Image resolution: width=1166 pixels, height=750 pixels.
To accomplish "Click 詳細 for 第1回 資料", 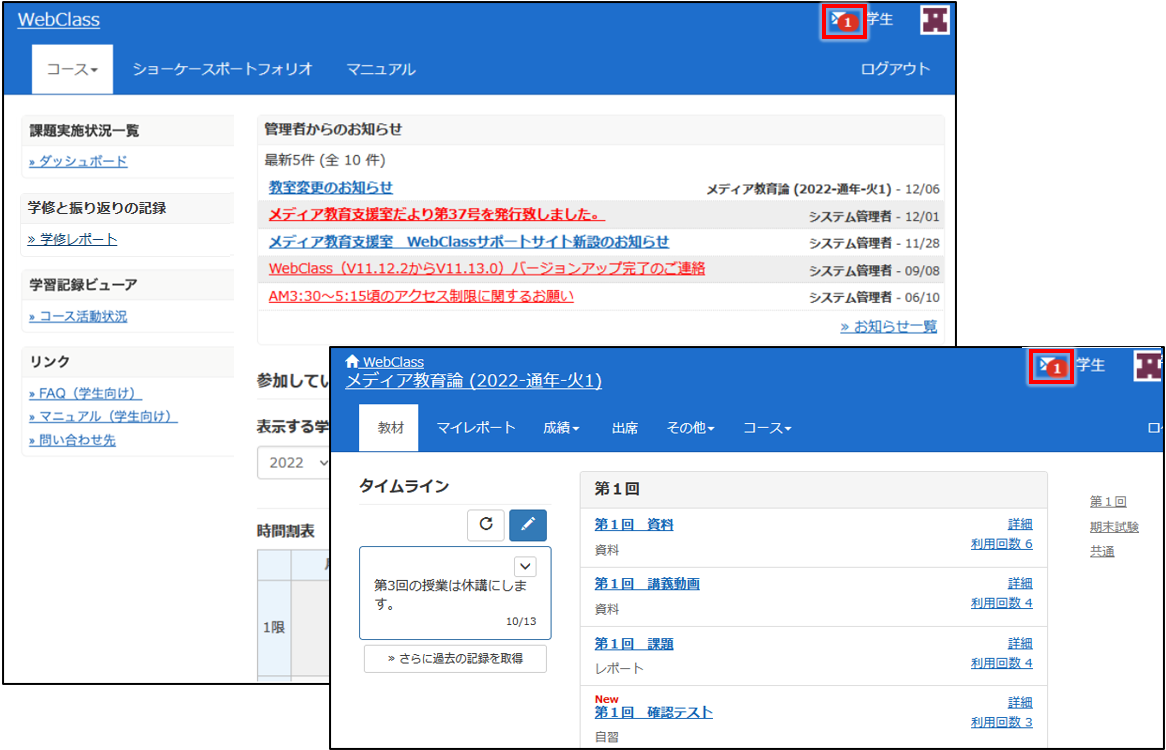I will 1020,524.
